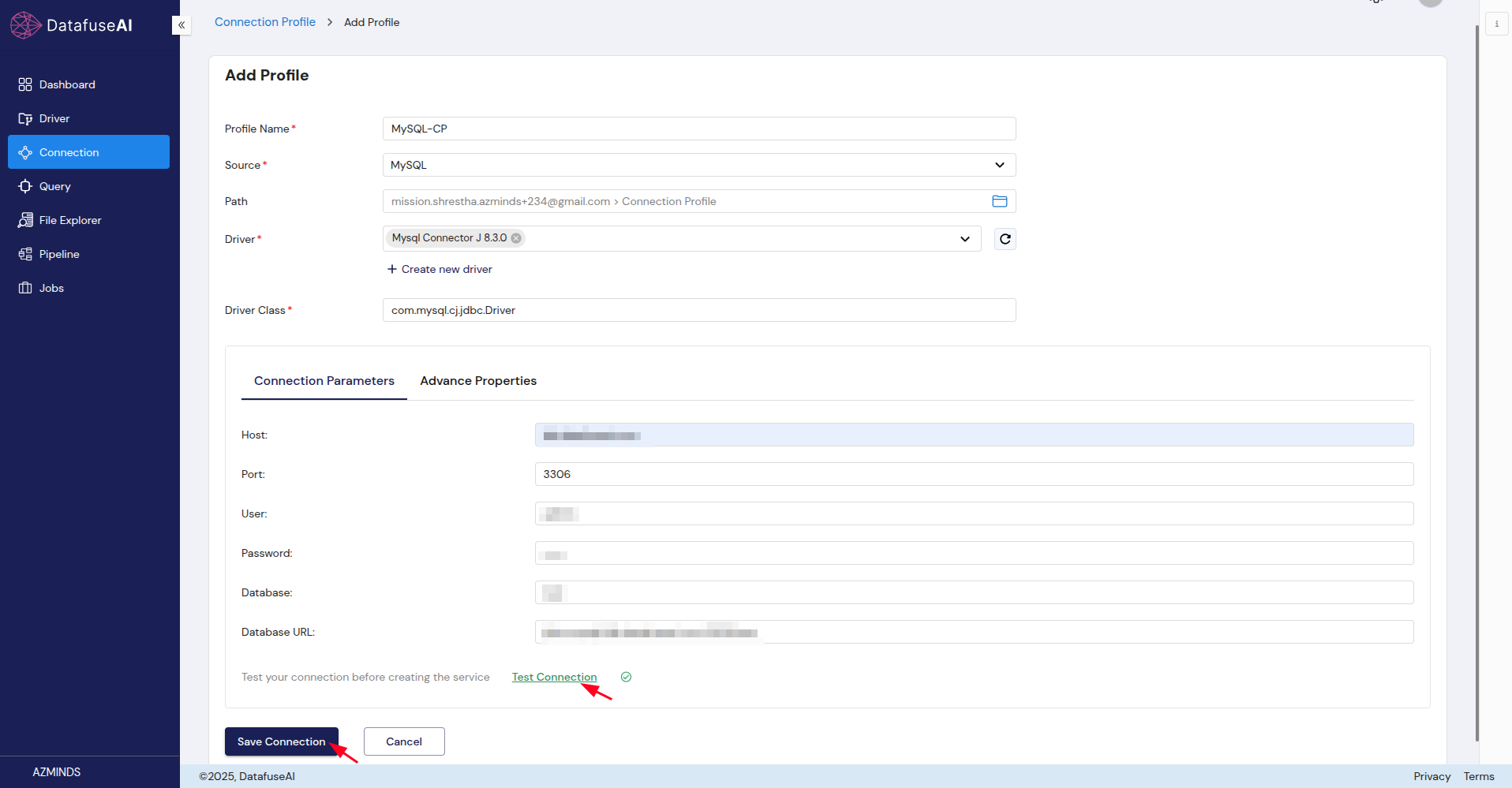Open the Query section
This screenshot has width=1512, height=788.
tap(54, 186)
